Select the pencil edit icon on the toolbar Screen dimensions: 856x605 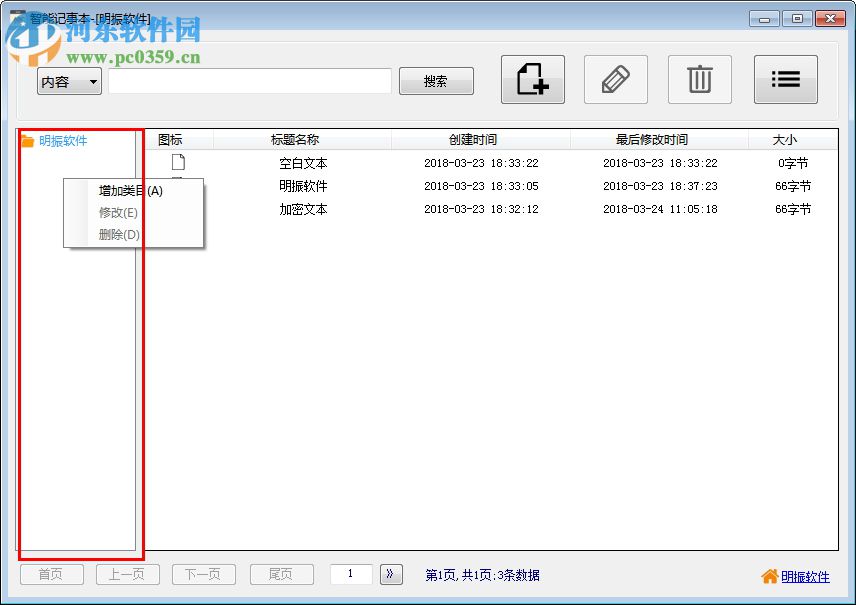(616, 80)
